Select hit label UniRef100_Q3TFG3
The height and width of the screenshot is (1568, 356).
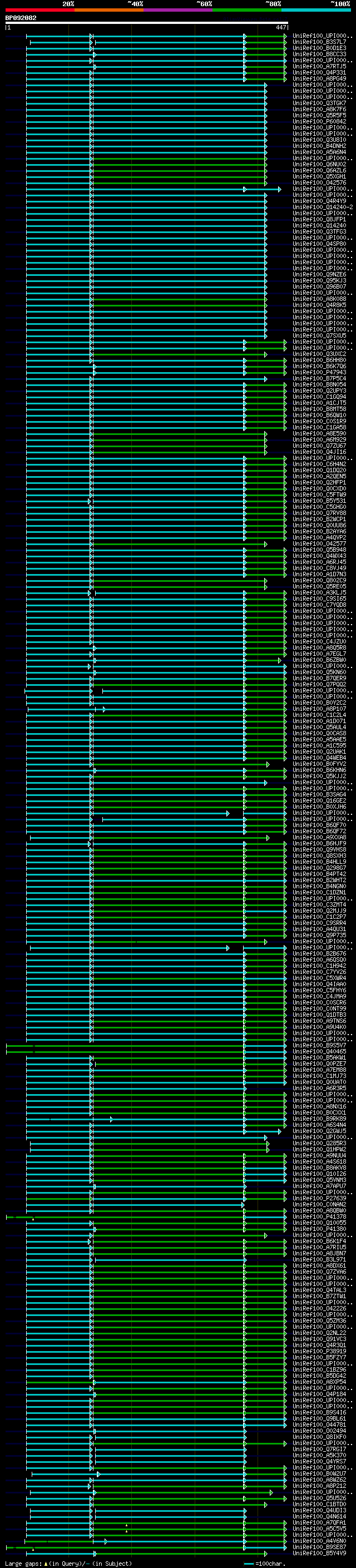pos(319,231)
